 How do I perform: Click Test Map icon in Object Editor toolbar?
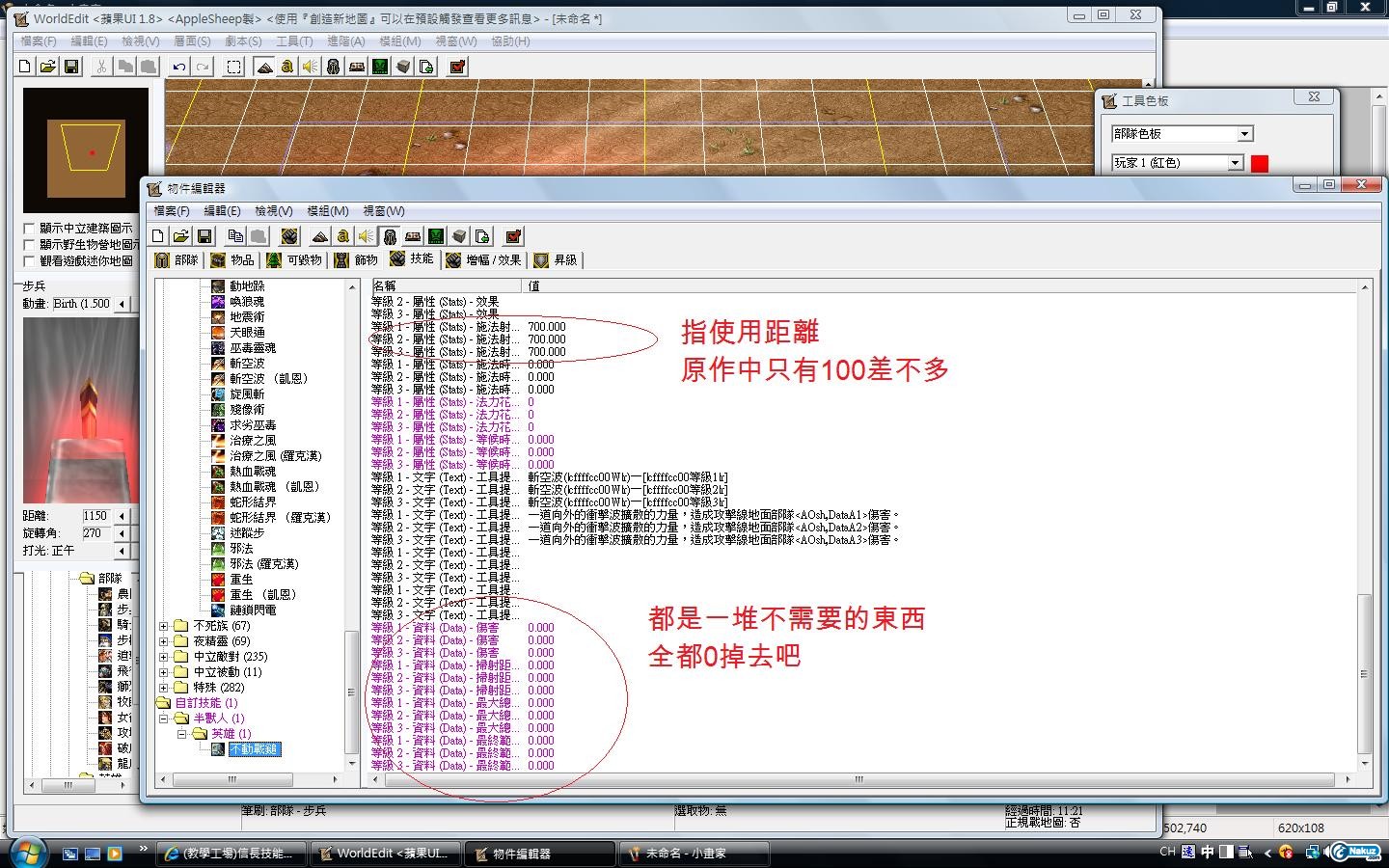(513, 236)
